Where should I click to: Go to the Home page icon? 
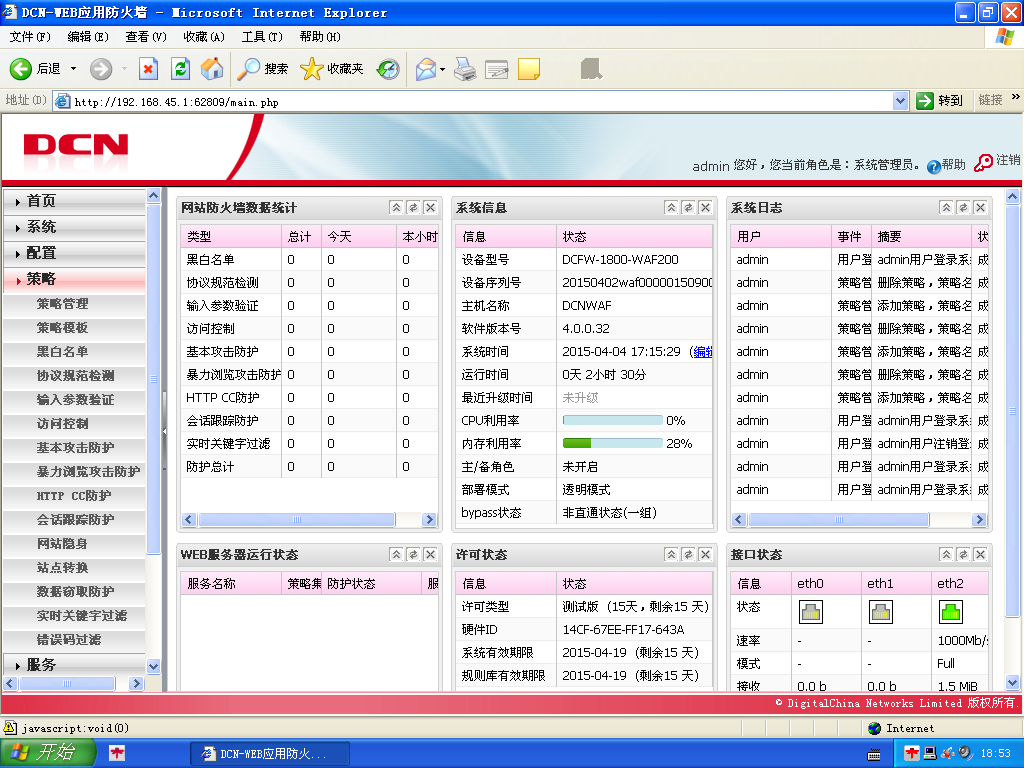point(212,69)
